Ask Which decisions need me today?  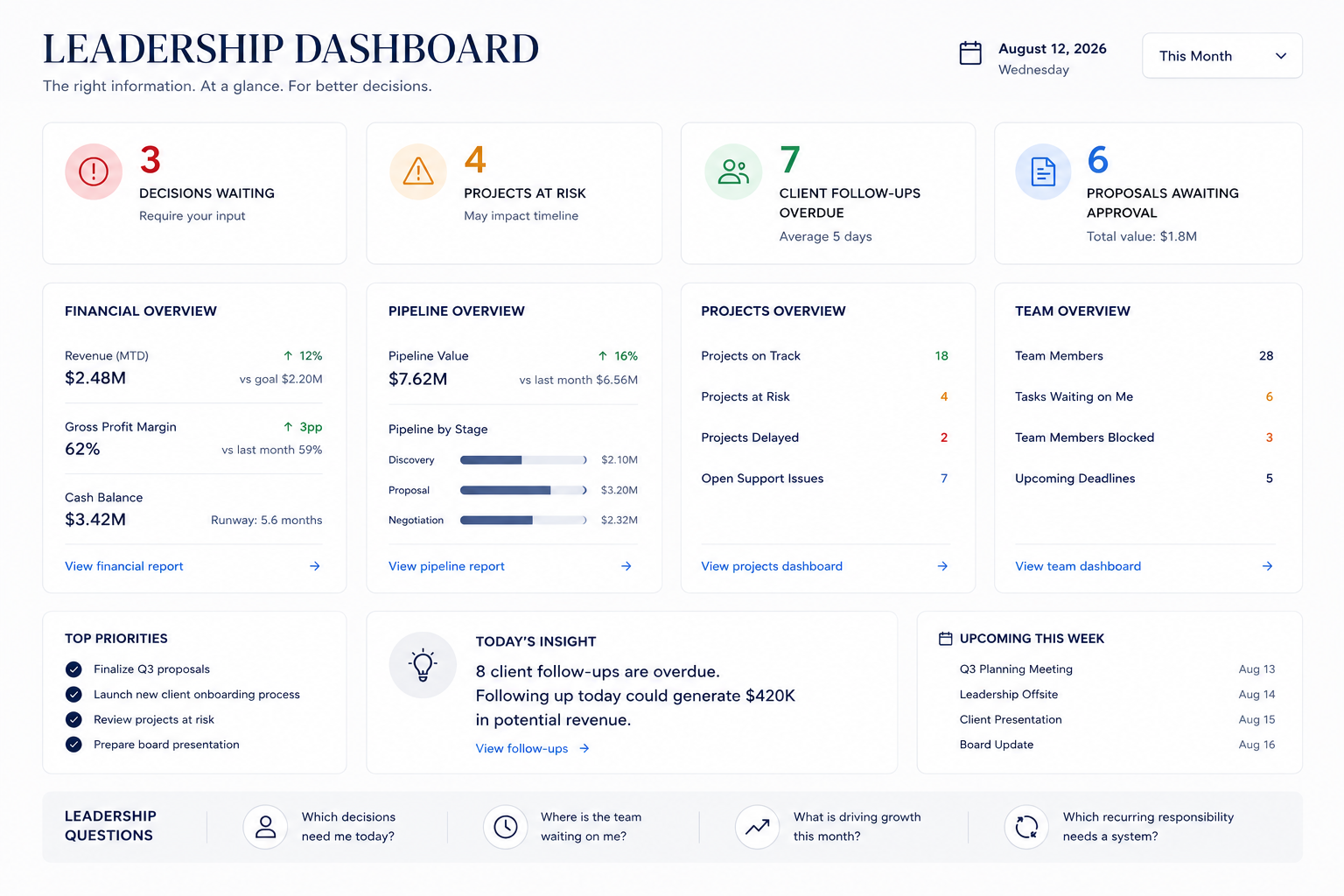[348, 827]
